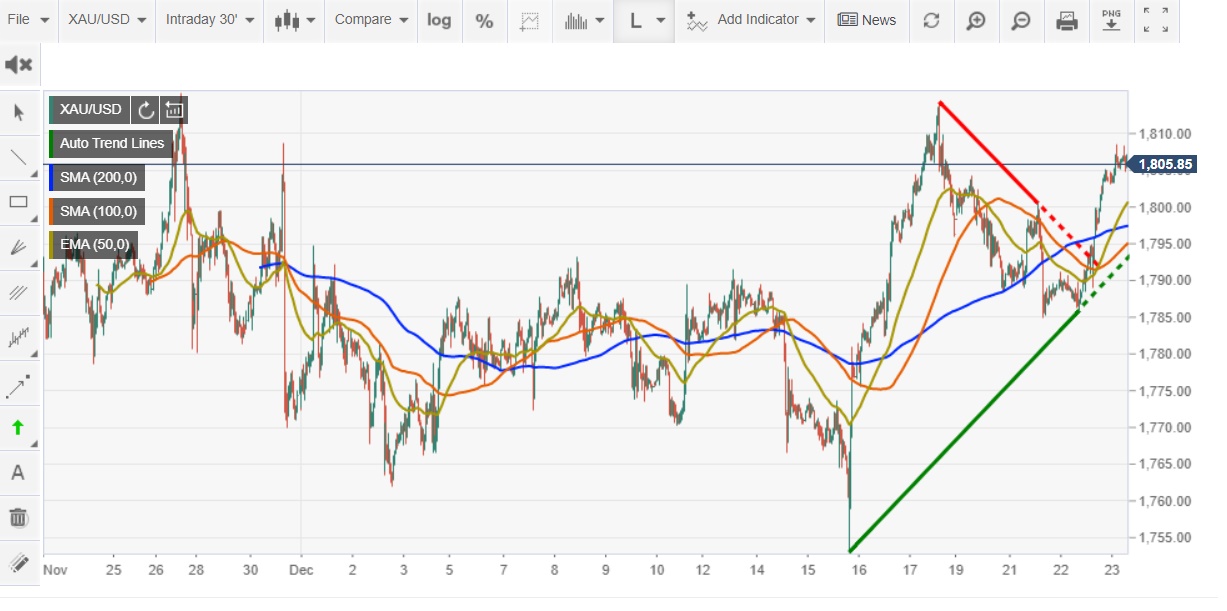Toggle logarithmic scale with log button
The height and width of the screenshot is (611, 1227).
(x=439, y=20)
